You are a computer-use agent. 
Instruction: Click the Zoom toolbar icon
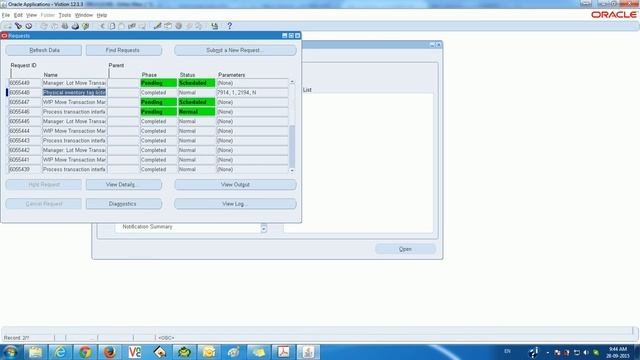pyautogui.click(x=168, y=26)
